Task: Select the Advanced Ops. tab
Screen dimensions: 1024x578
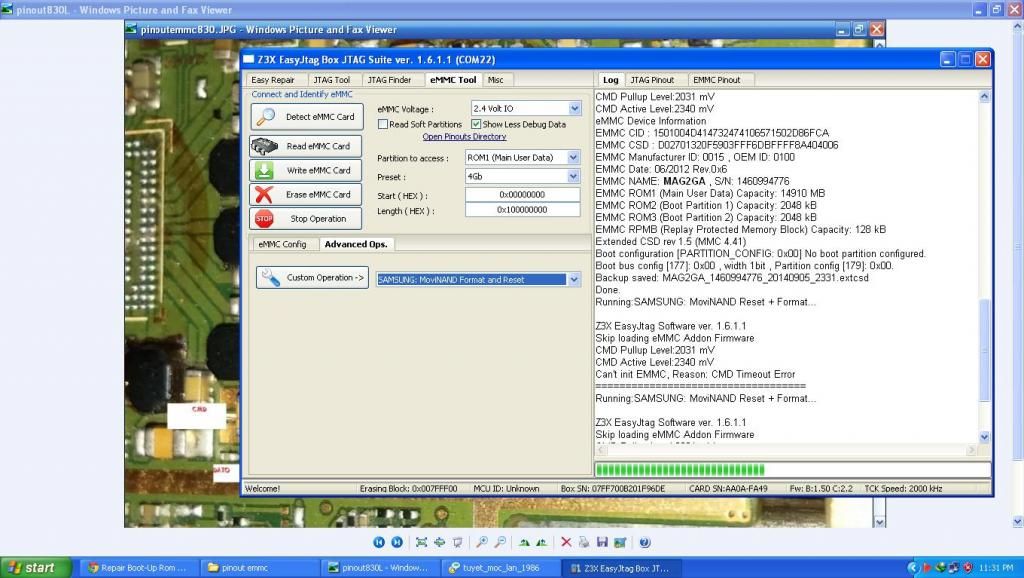Action: 356,244
